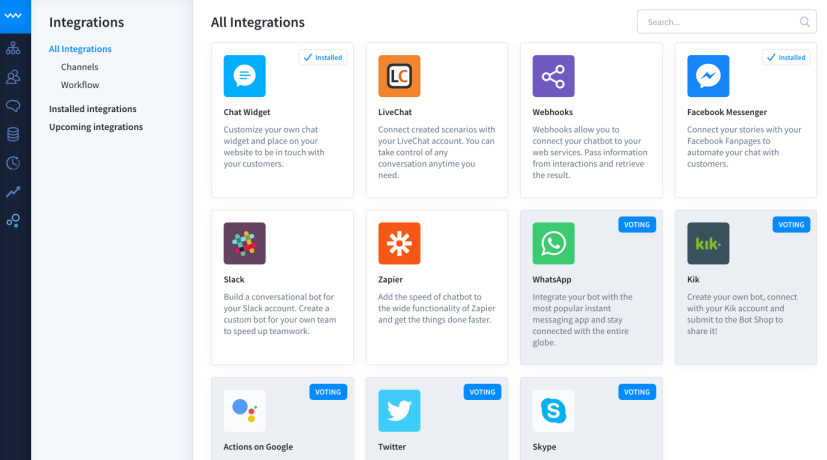Viewport: 827px width, 460px height.
Task: Open the stories tree icon in sidebar
Action: point(13,47)
